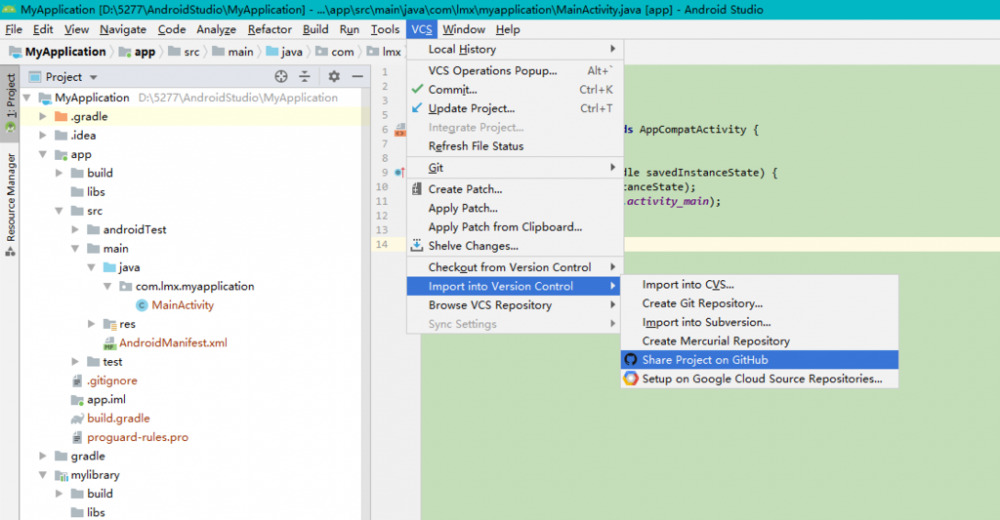
Task: Open the Refactor menu
Action: [x=269, y=30]
